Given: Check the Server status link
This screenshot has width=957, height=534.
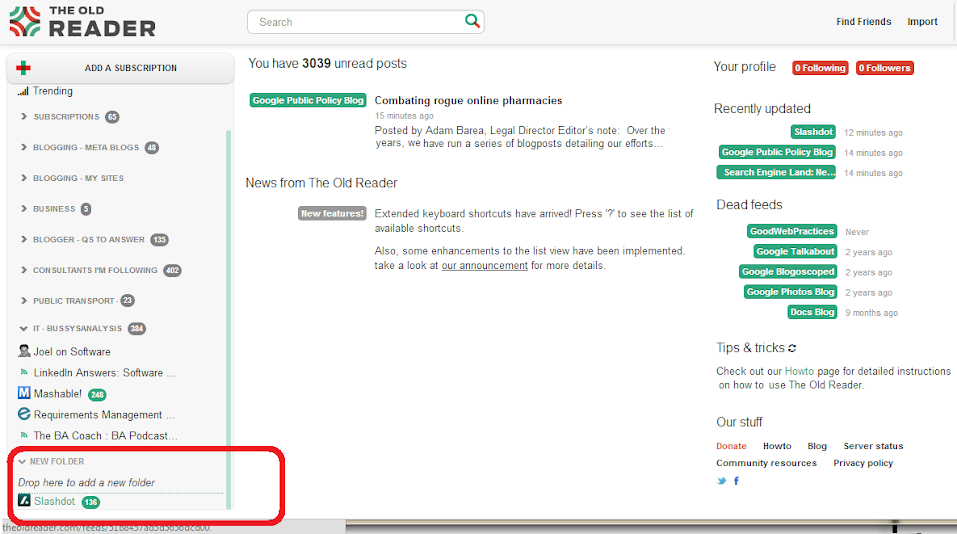Looking at the screenshot, I should pos(873,446).
